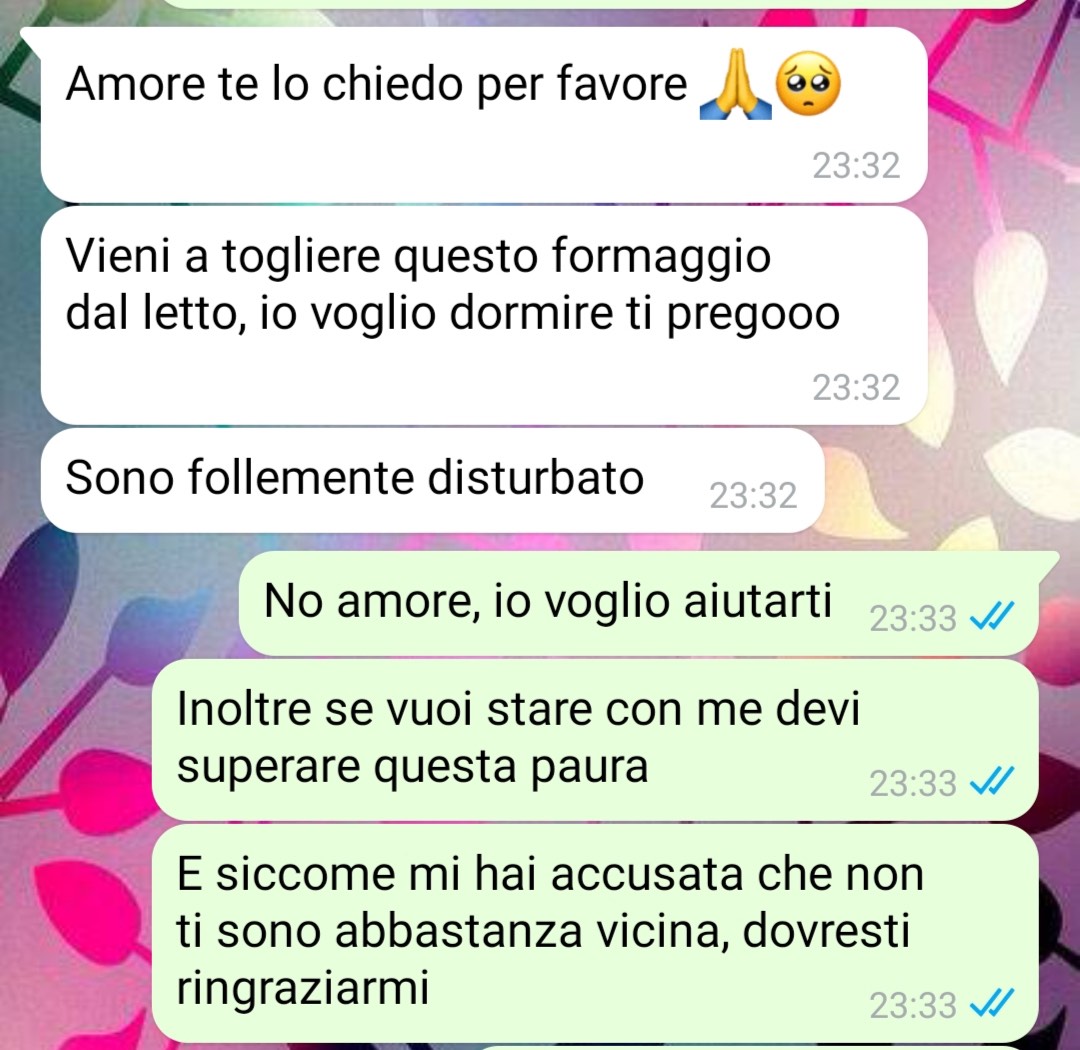Image resolution: width=1080 pixels, height=1050 pixels.
Task: Select the 'E siccome mi hai accusata' message
Action: click(x=595, y=934)
